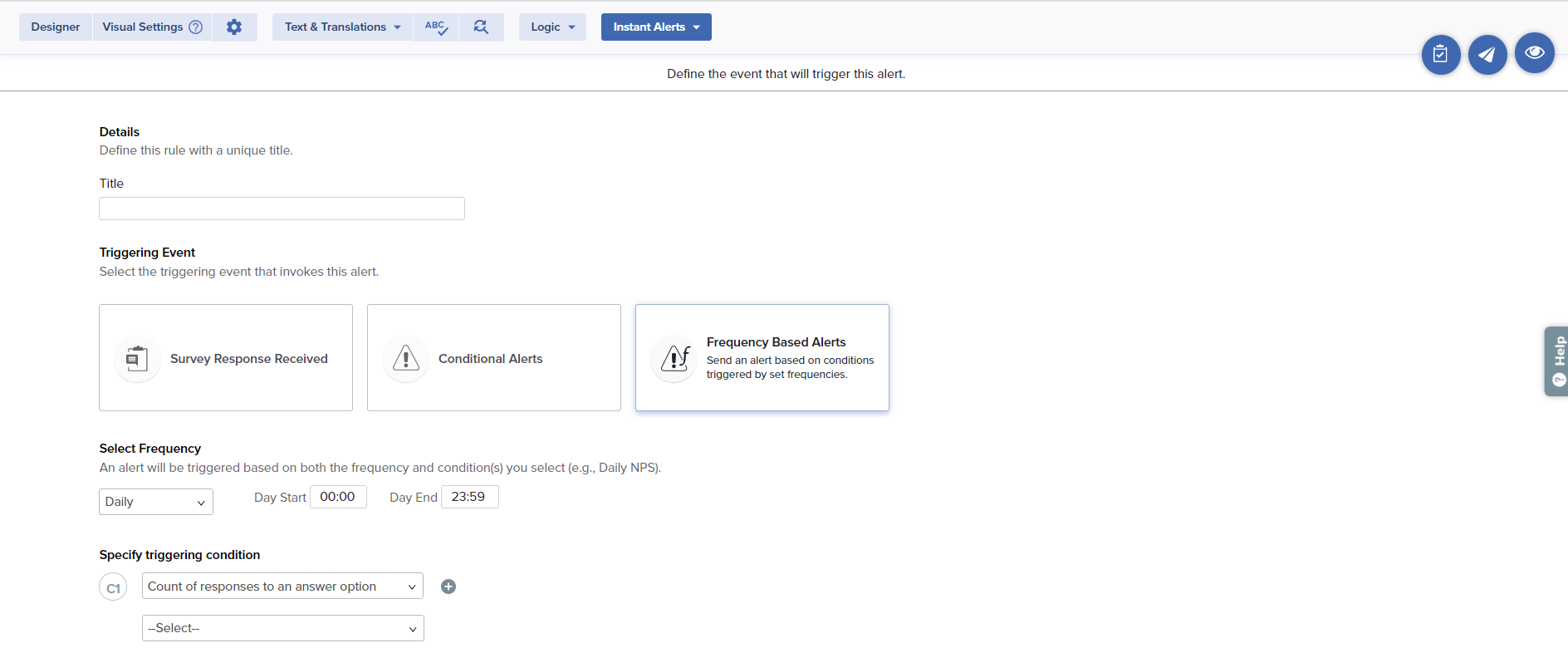This screenshot has width=1568, height=648.
Task: Click the eye preview icon
Action: click(1534, 53)
